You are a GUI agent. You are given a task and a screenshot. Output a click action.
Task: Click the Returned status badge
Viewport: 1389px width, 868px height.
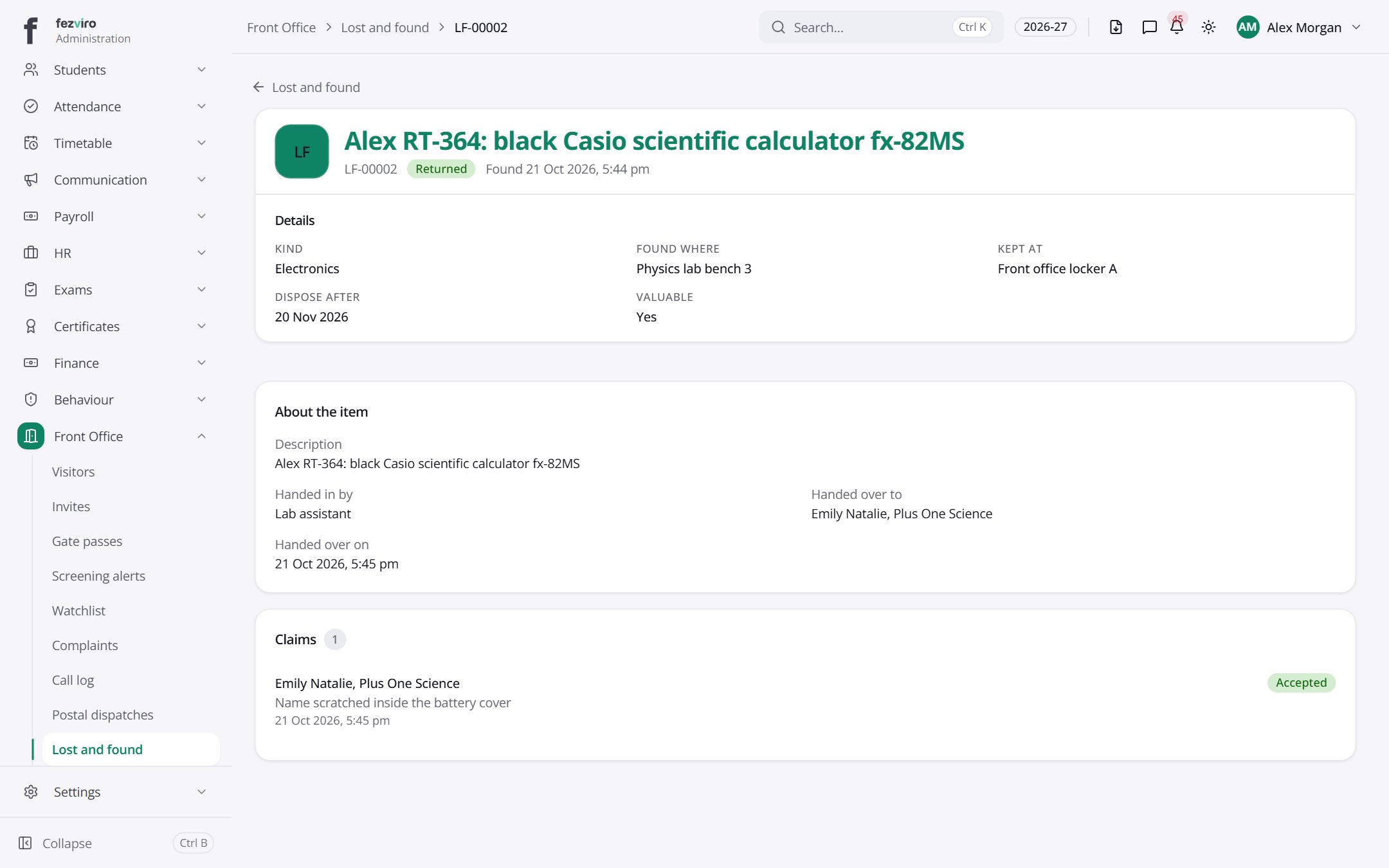point(441,168)
